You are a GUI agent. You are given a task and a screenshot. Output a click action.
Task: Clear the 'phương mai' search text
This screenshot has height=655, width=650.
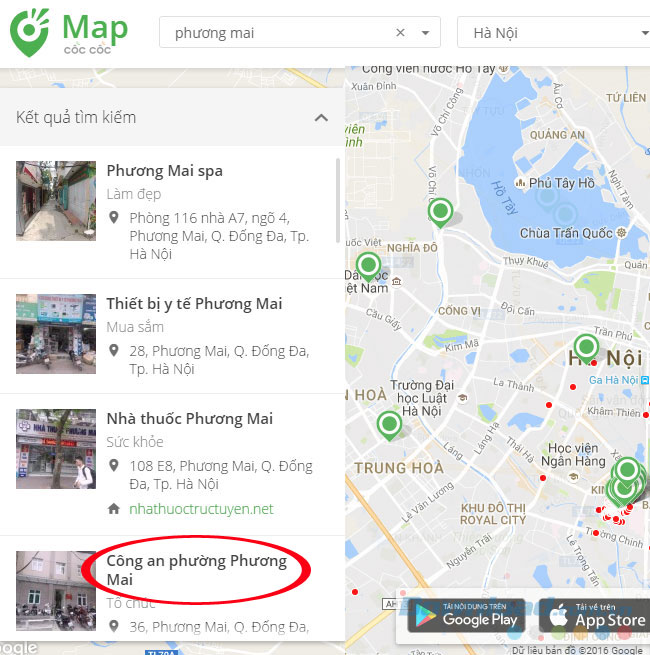(x=400, y=33)
